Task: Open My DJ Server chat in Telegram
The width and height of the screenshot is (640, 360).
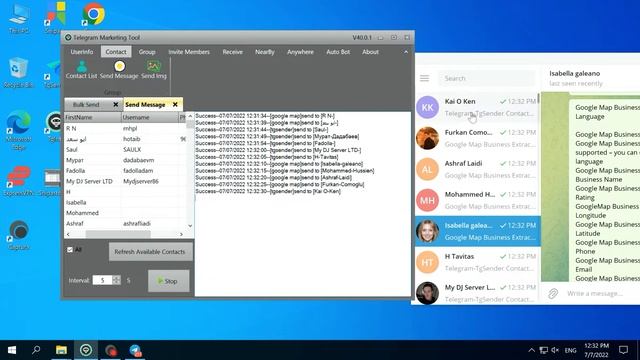Action: point(477,293)
